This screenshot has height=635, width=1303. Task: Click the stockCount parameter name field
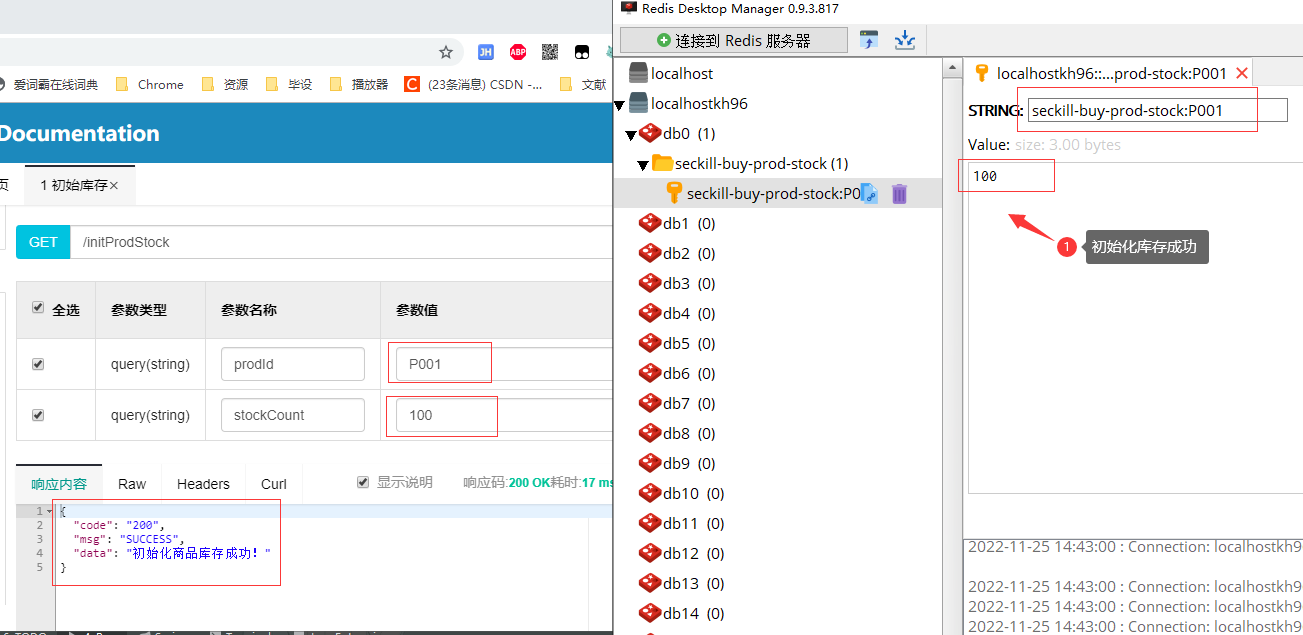(293, 414)
